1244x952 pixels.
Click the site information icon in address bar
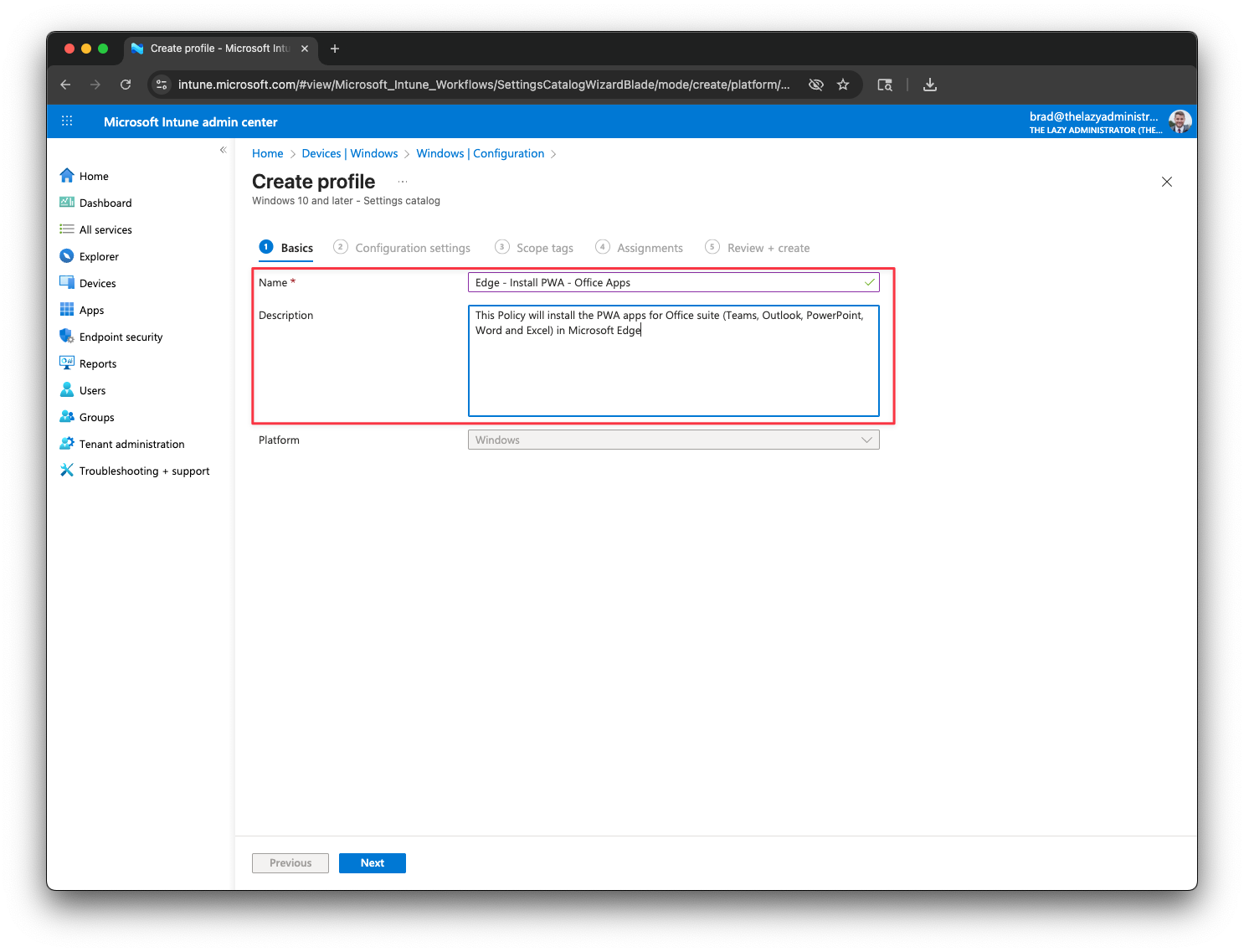point(162,85)
